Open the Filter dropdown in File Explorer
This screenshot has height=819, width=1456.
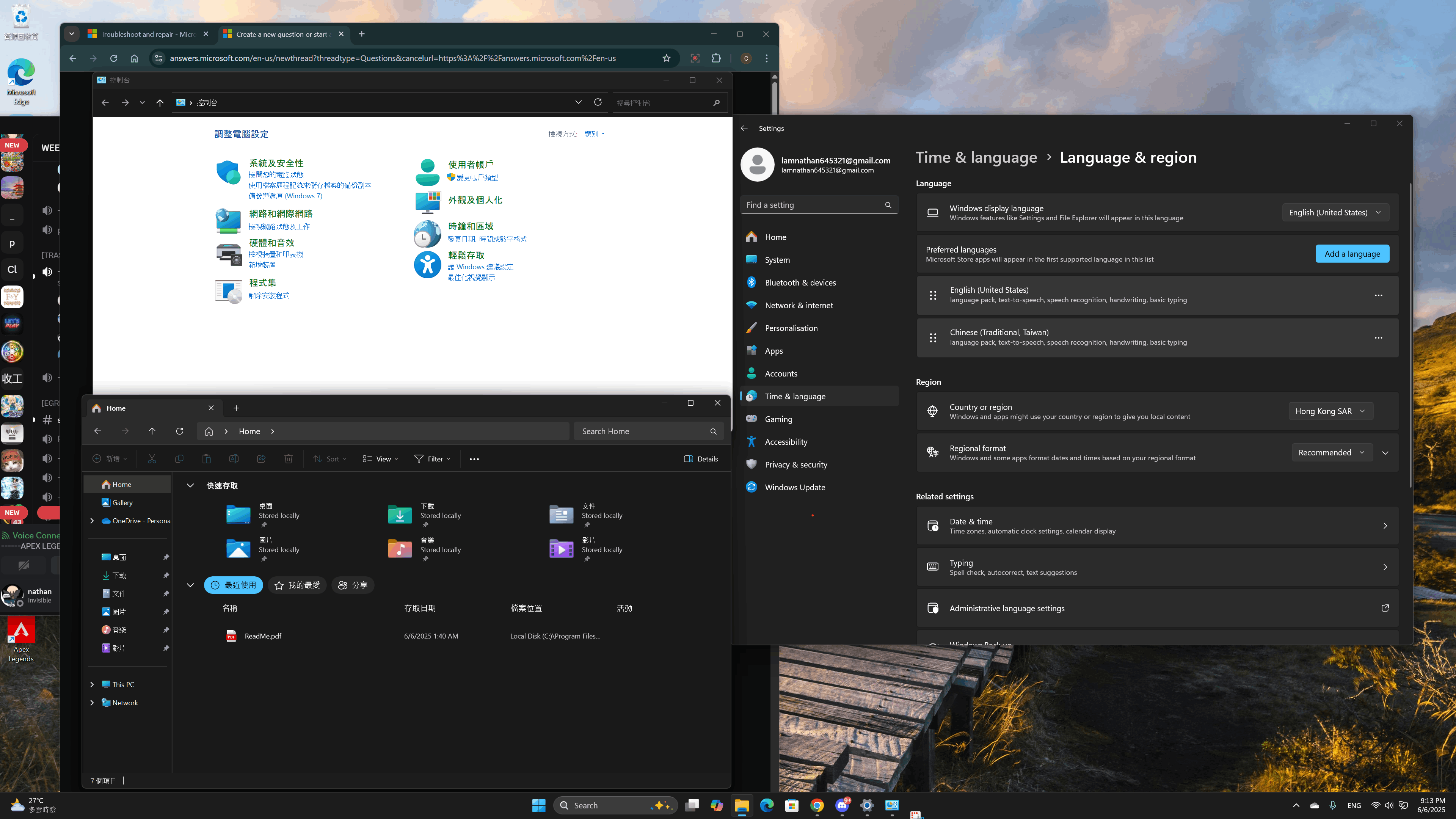(432, 459)
